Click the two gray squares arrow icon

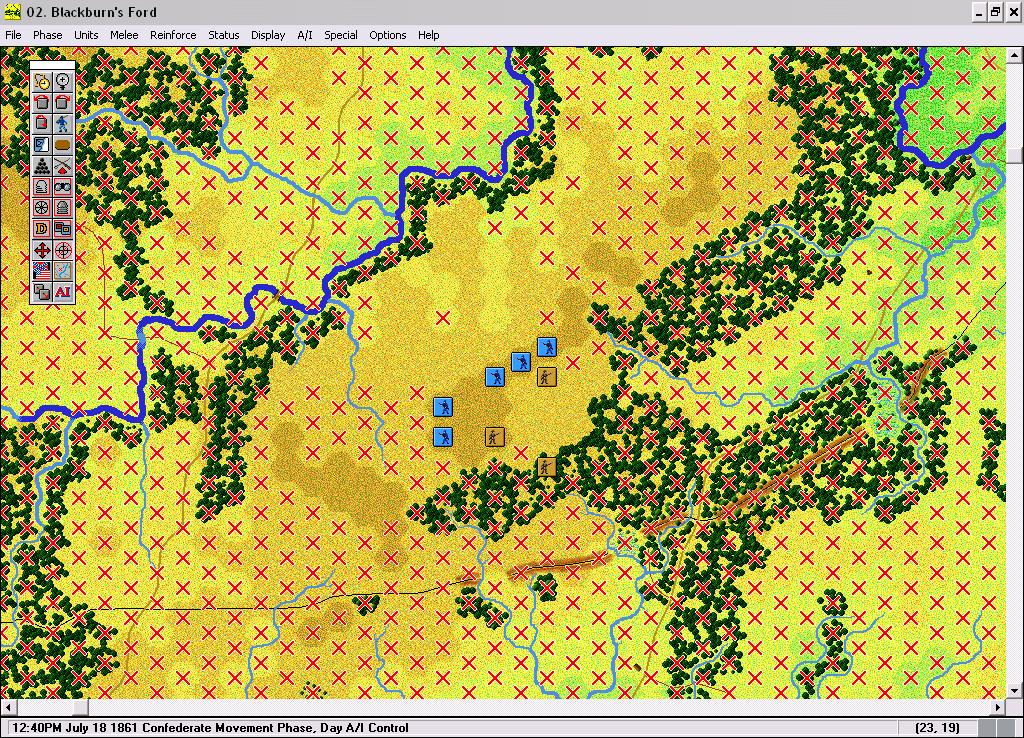point(42,291)
